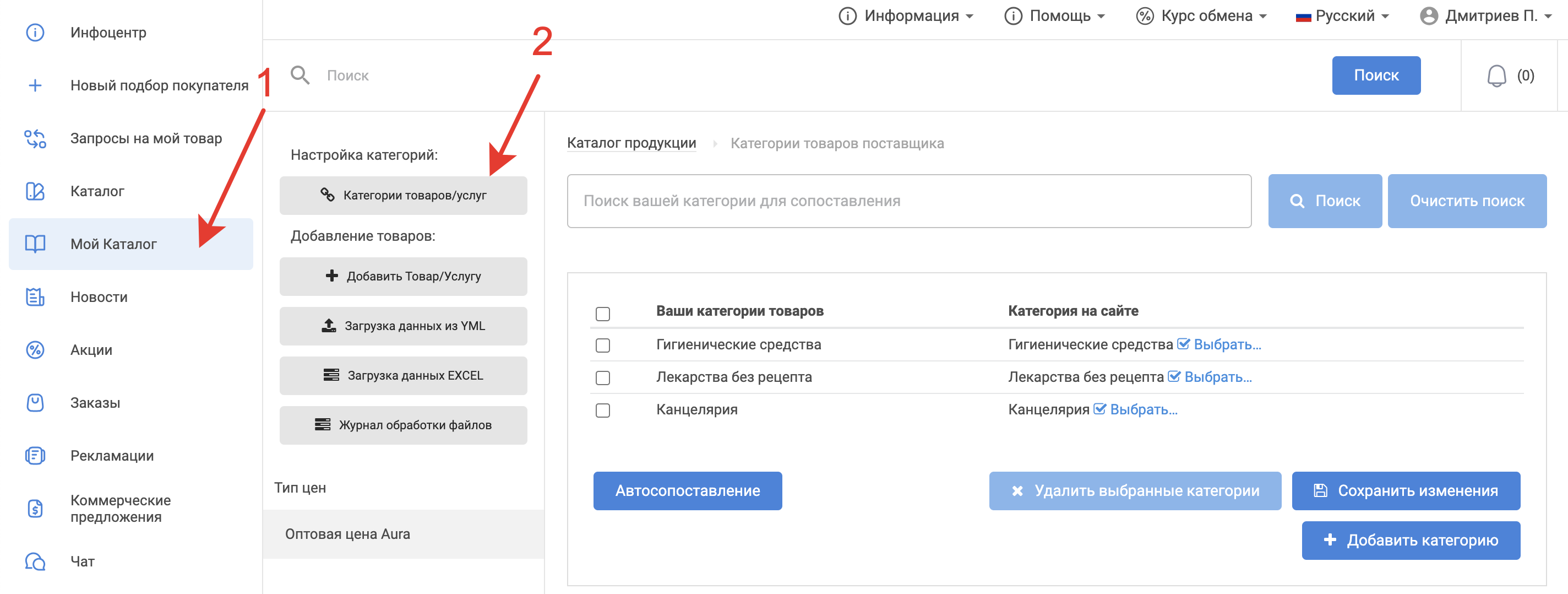Click the Новости news icon
The image size is (1568, 594).
[x=35, y=296]
